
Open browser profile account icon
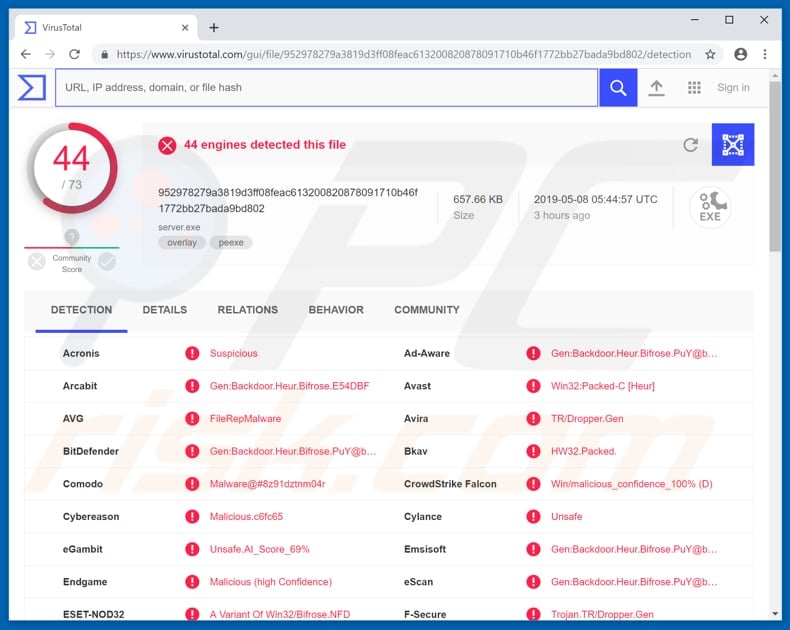click(x=740, y=54)
